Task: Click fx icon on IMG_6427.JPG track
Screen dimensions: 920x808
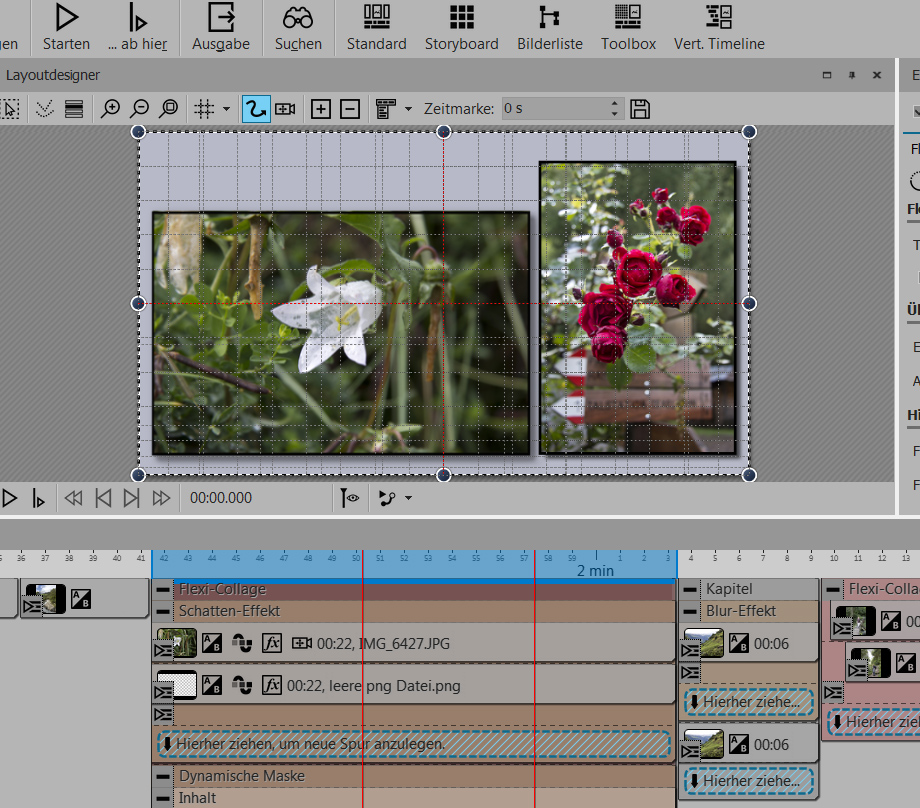Action: [272, 643]
